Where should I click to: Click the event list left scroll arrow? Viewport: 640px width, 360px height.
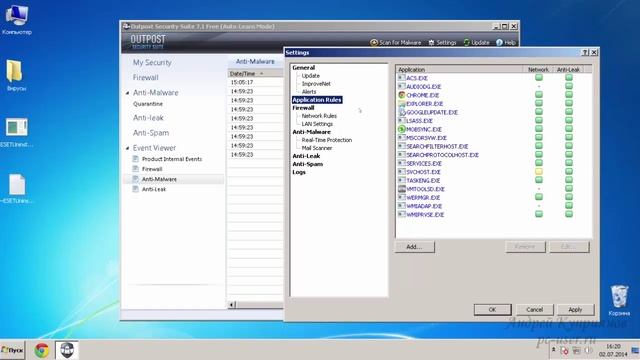point(231,304)
